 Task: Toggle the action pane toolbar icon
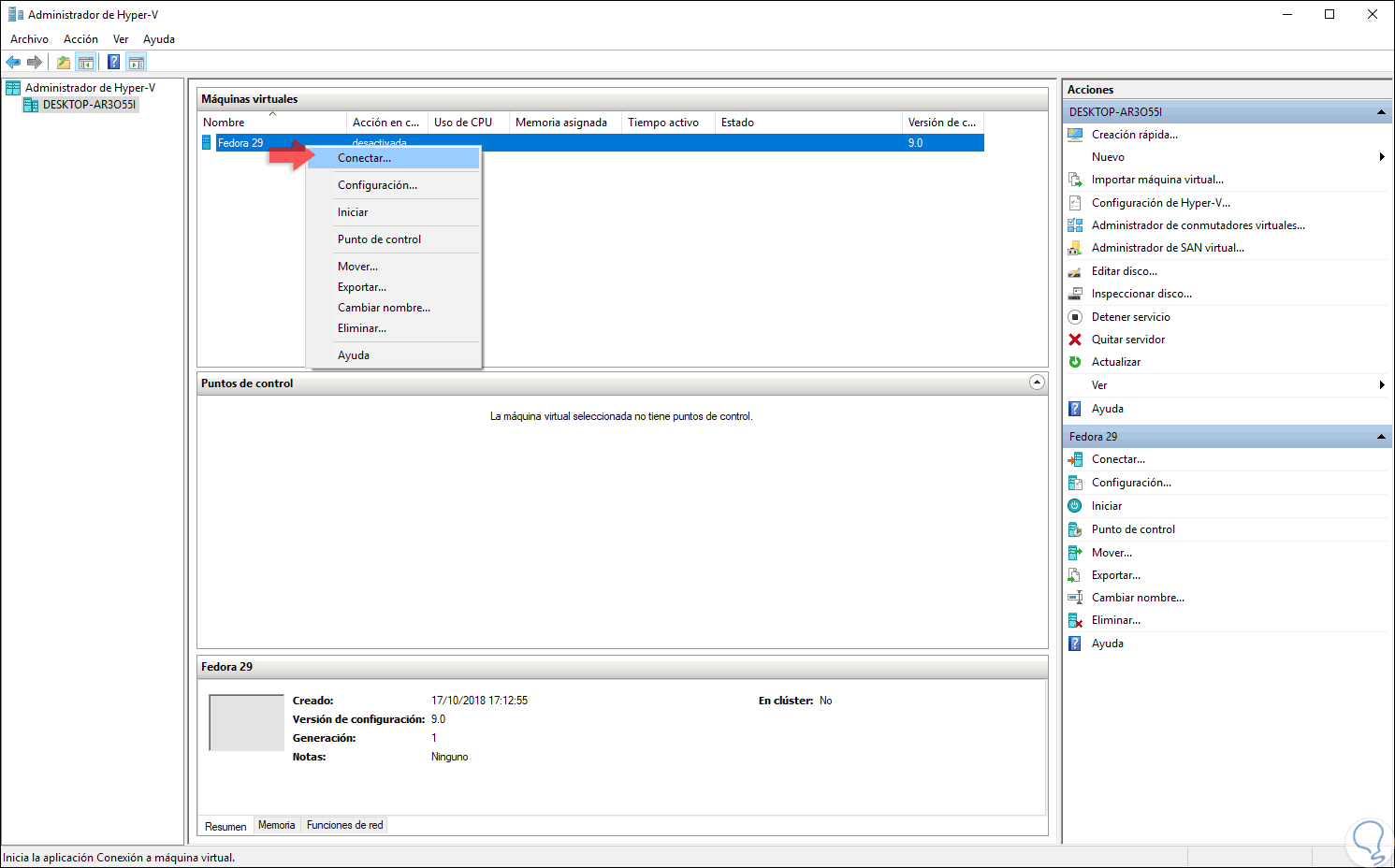coord(137,63)
